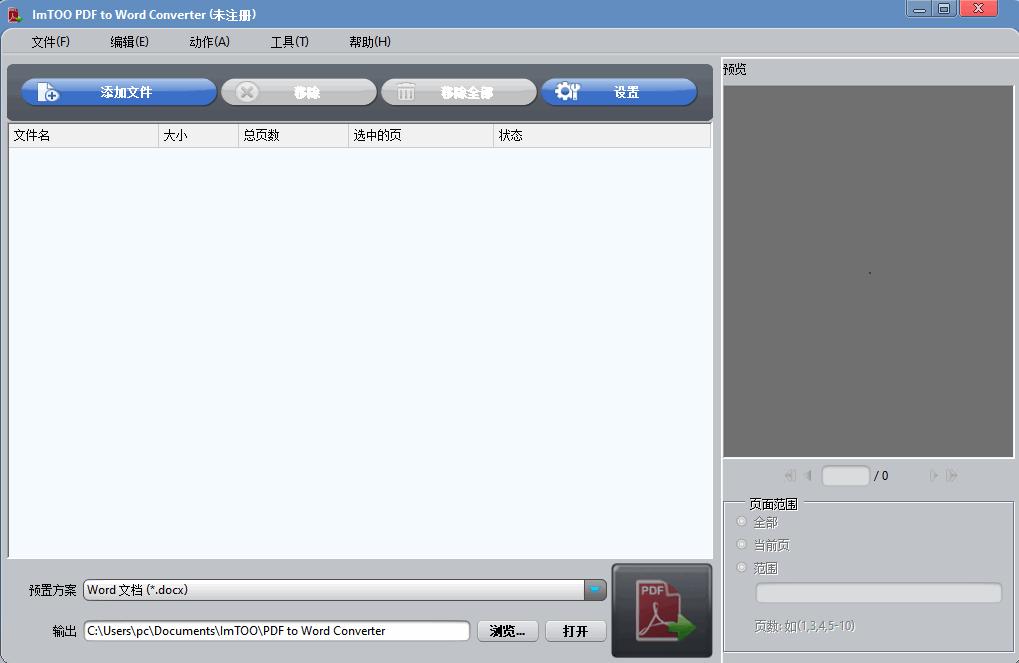Start conversion with the PDF convert icon
Image resolution: width=1019 pixels, height=663 pixels.
tap(662, 610)
